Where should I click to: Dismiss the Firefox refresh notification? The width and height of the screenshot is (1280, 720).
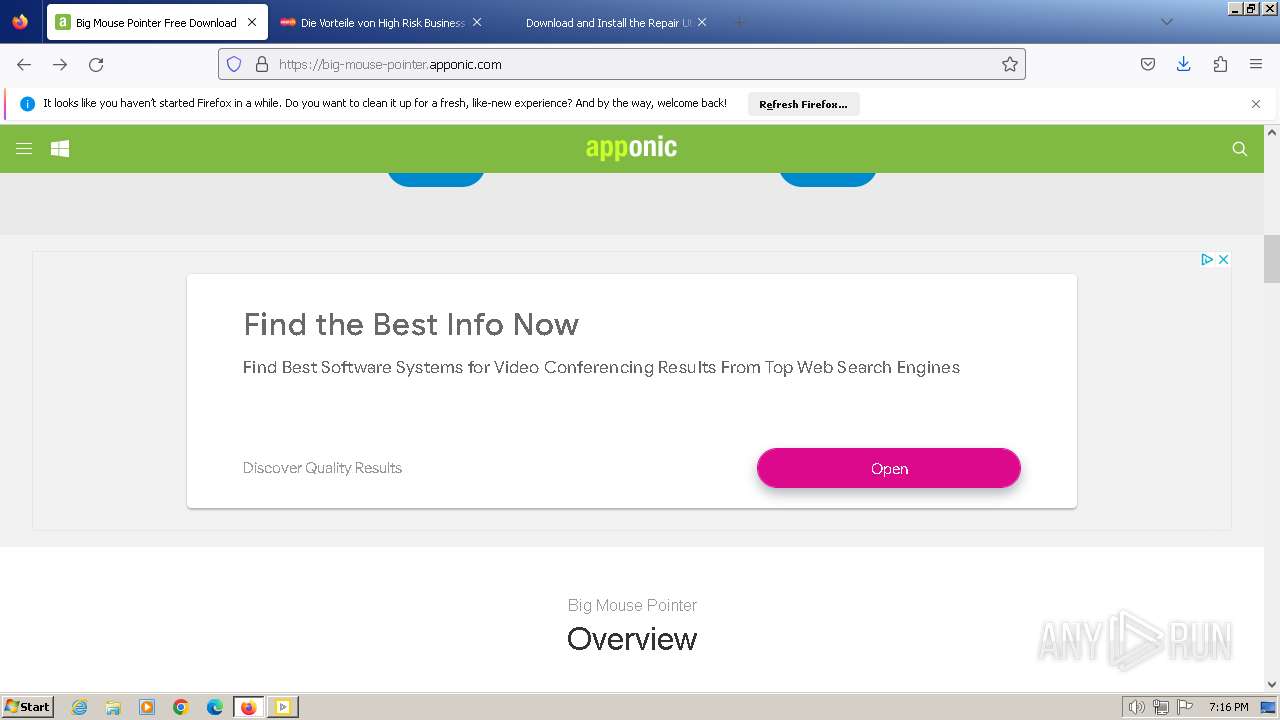tap(1256, 104)
